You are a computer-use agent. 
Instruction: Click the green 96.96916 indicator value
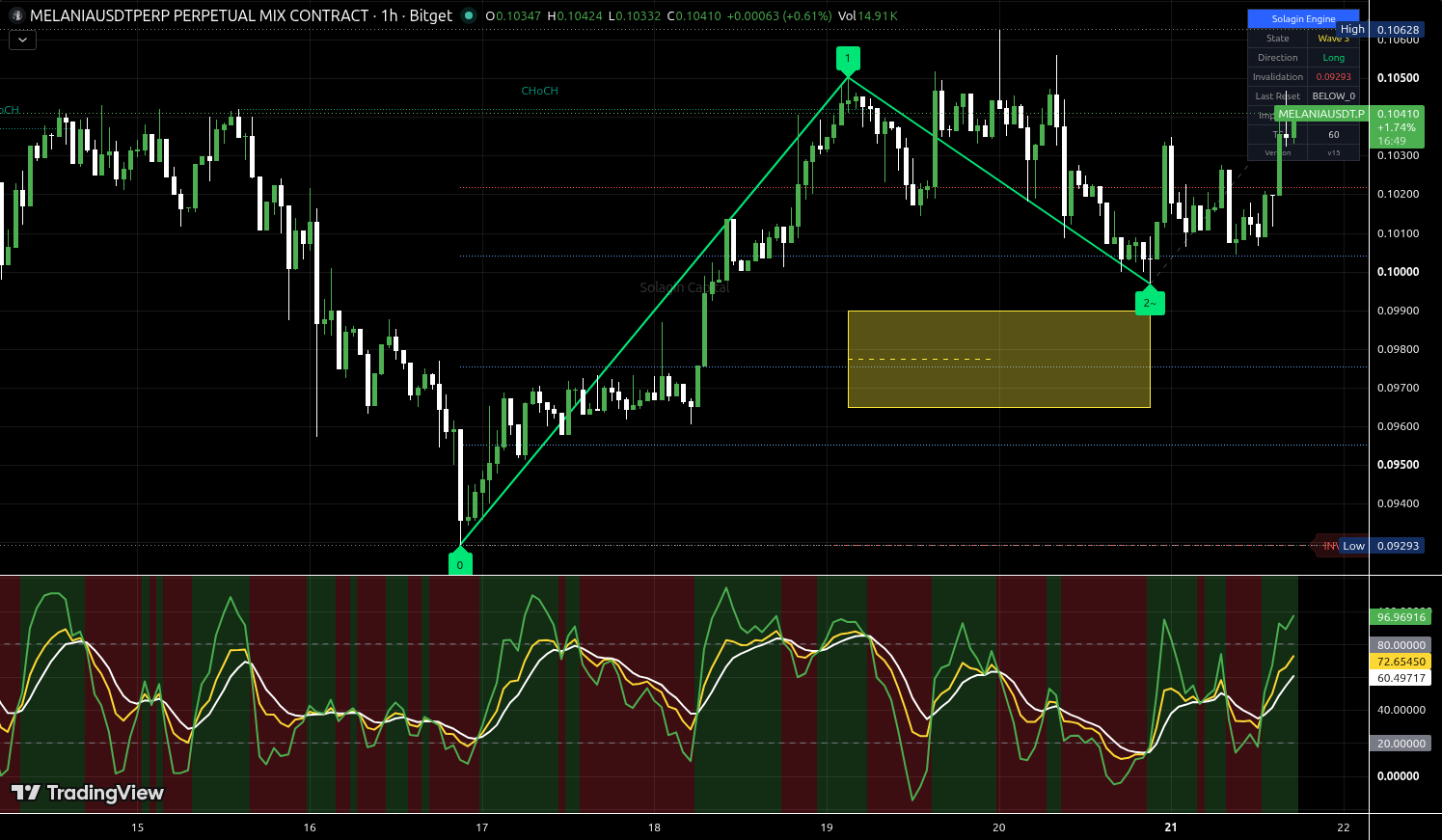1401,617
